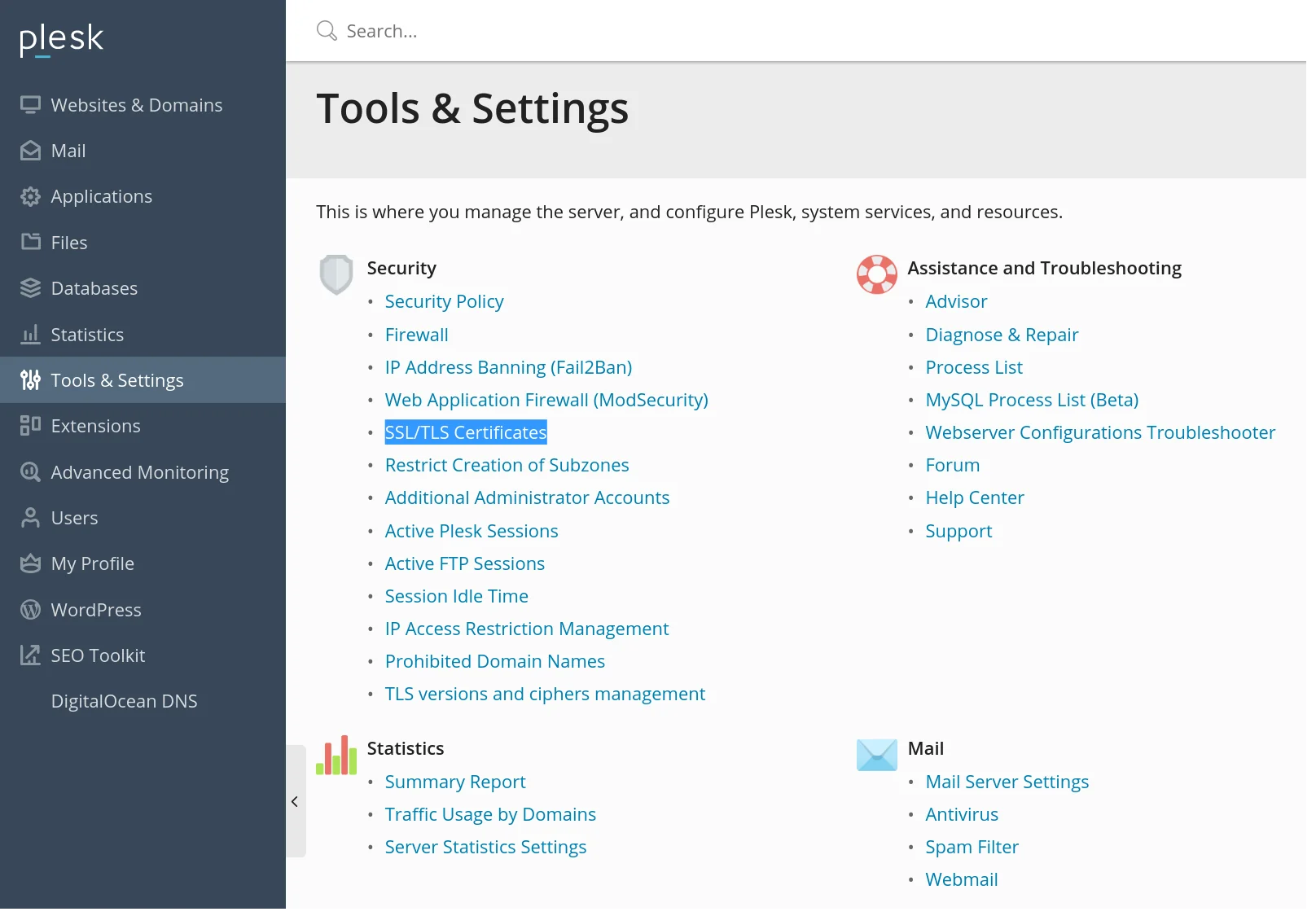Screen dimensions: 1316x916
Task: Click the Mail envelope sidebar icon
Action: pyautogui.click(x=30, y=151)
